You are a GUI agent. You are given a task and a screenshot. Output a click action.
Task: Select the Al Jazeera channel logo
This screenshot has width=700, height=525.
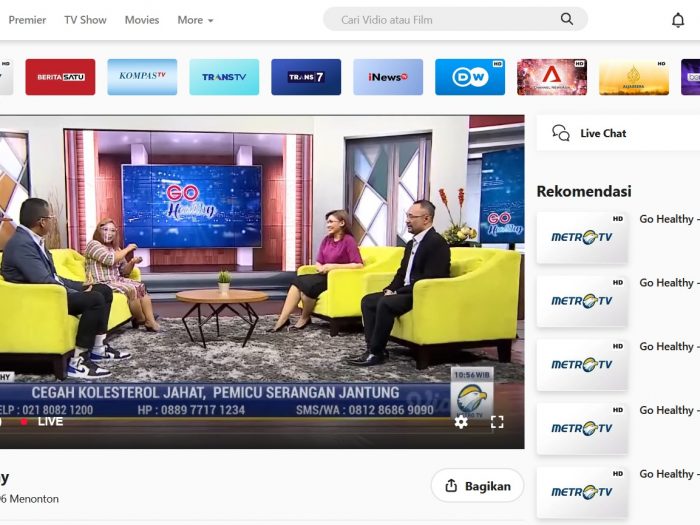coord(634,77)
